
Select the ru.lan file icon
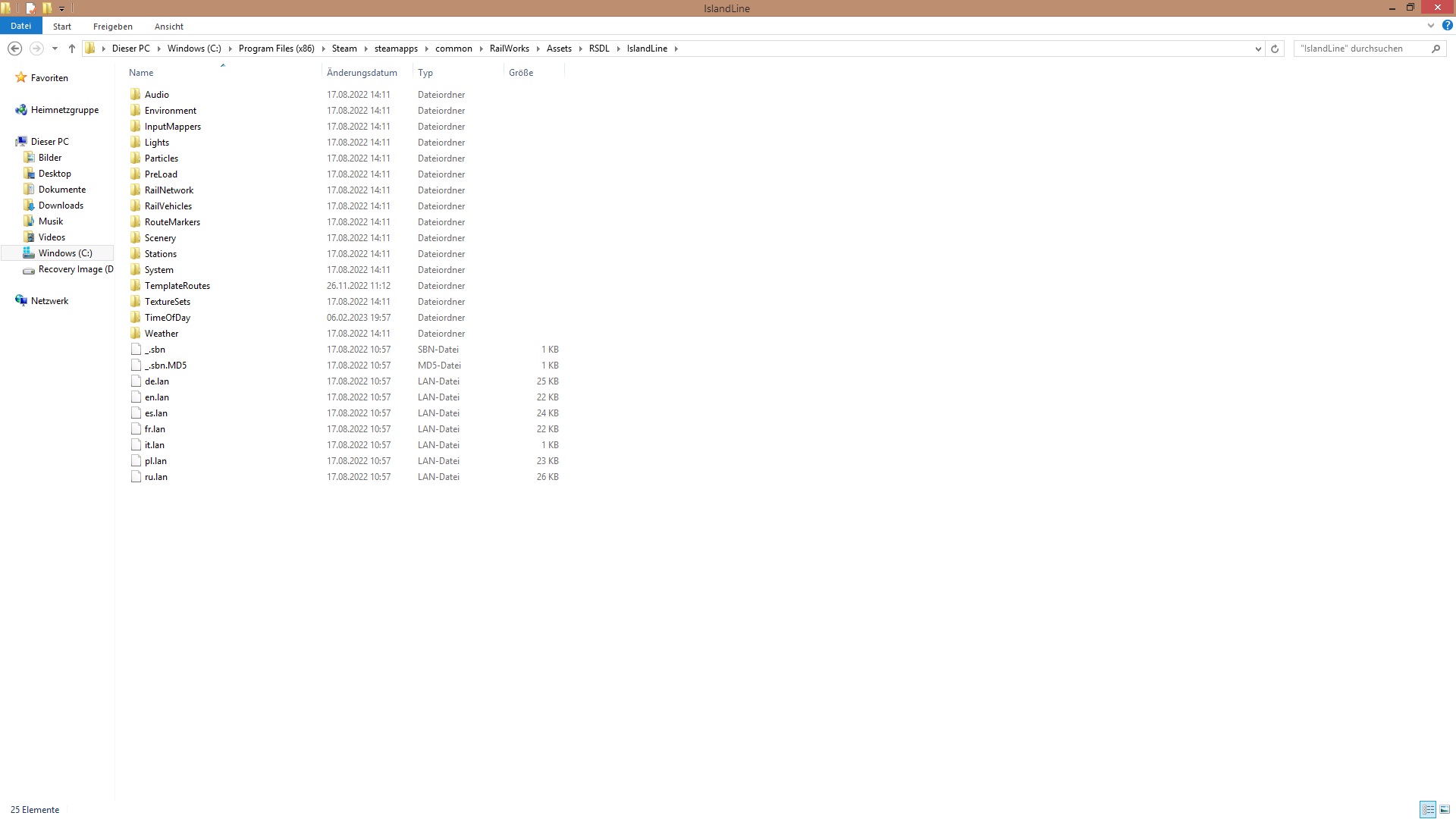pos(136,476)
